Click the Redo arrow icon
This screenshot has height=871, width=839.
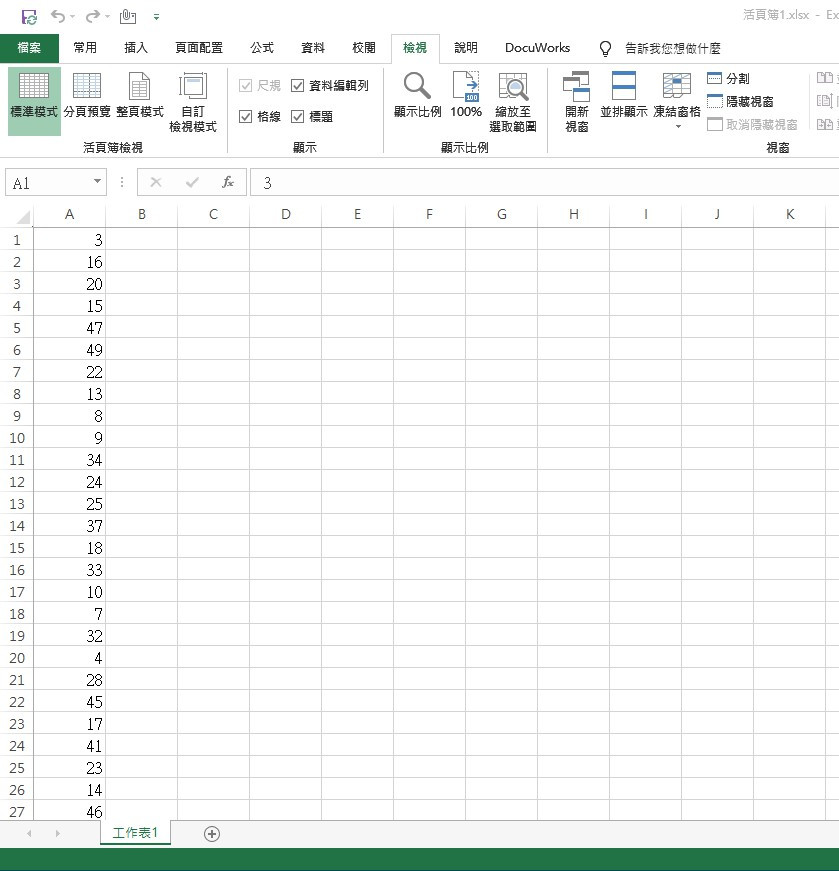click(x=92, y=16)
